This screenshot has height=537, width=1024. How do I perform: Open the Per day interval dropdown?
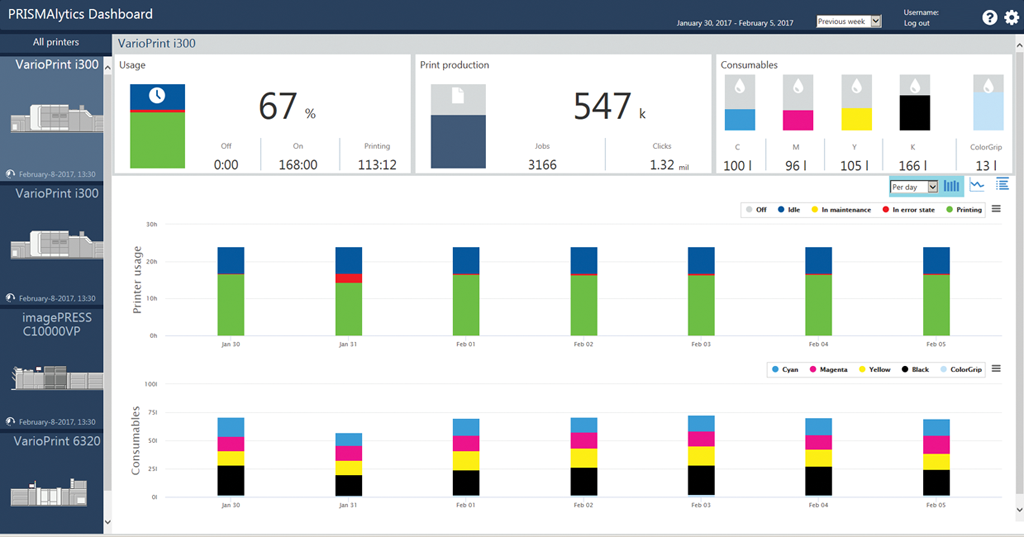tap(914, 187)
